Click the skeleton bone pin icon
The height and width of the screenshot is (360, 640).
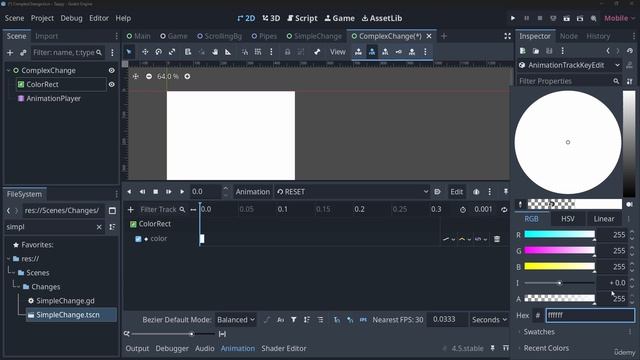tap(317, 52)
